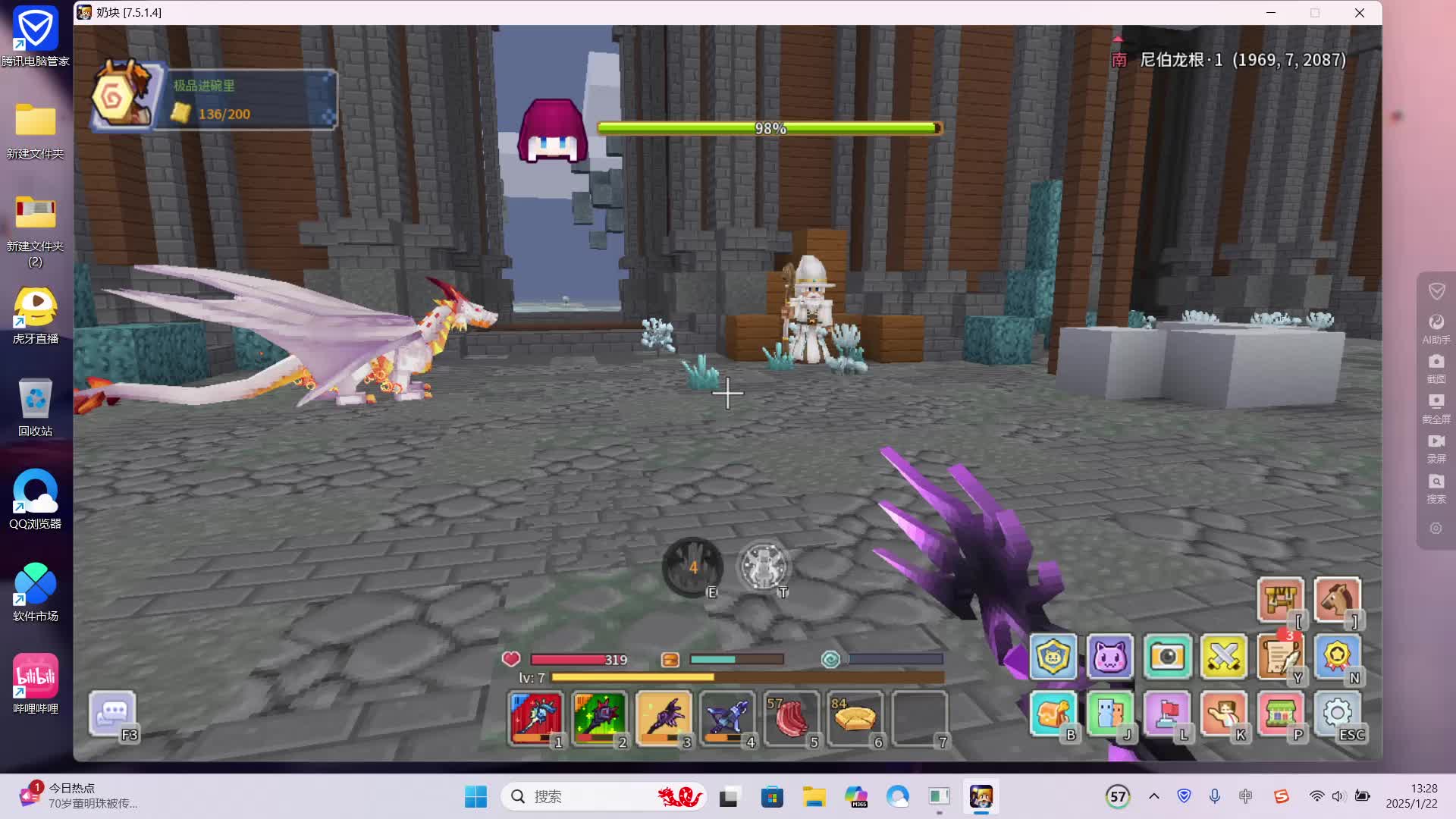
Task: Open the in-game camera icon
Action: pyautogui.click(x=1166, y=657)
